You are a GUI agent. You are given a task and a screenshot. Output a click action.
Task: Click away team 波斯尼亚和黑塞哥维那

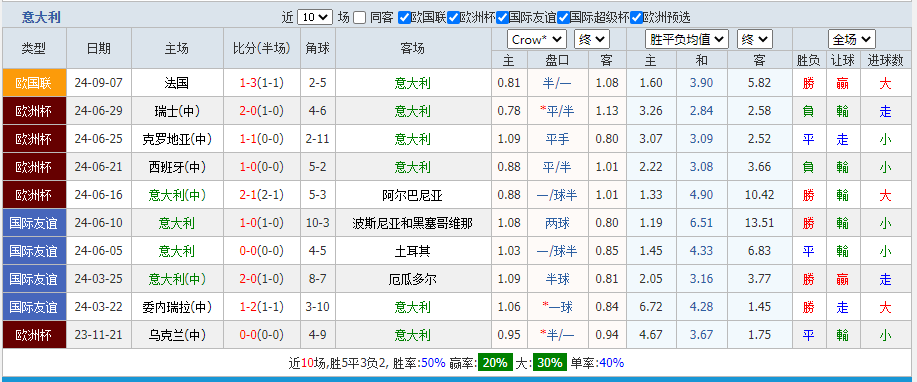coord(412,223)
